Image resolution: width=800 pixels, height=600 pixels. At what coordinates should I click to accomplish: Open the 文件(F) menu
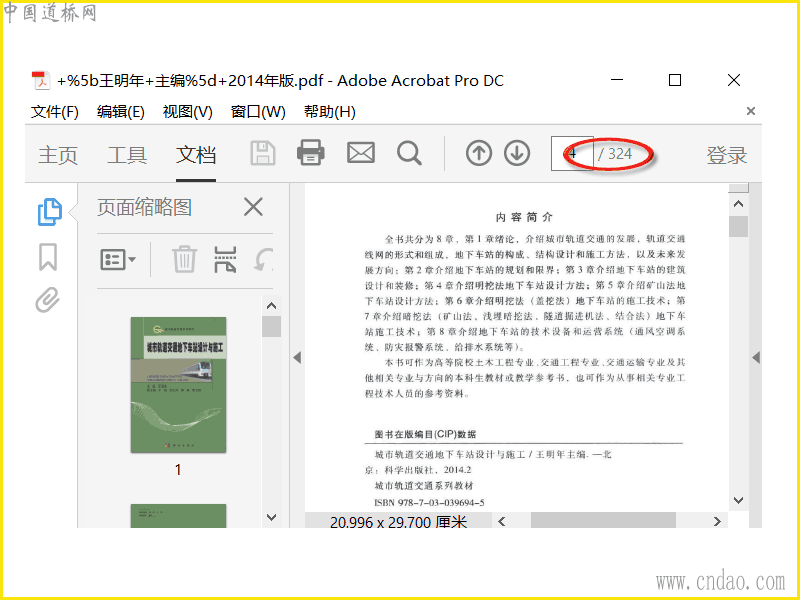tap(55, 111)
